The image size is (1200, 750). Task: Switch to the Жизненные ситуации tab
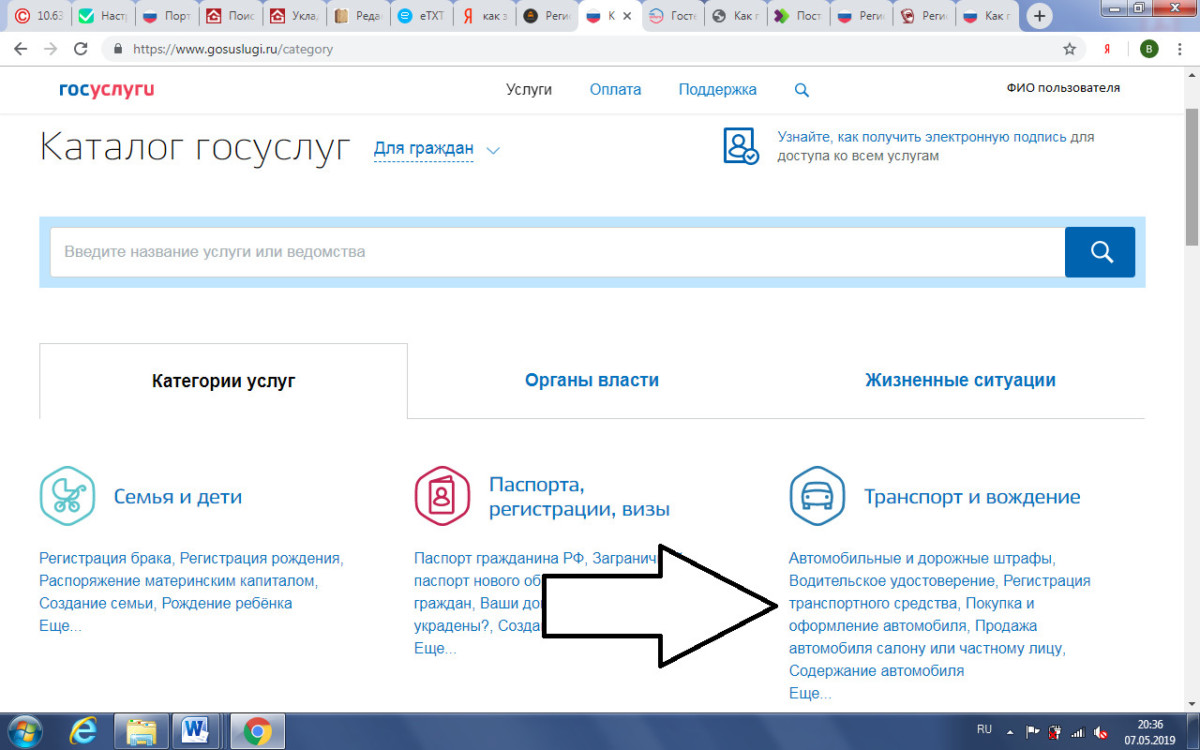959,380
